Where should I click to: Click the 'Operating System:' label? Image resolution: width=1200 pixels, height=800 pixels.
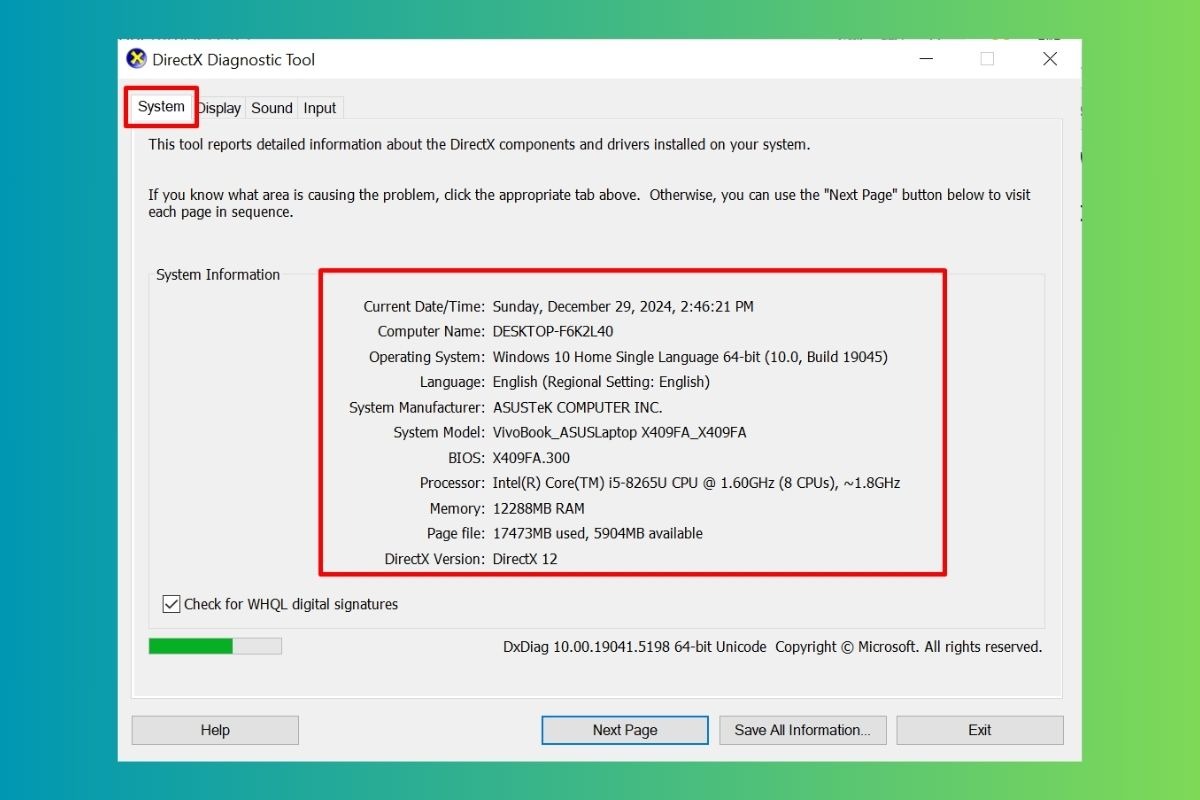(427, 357)
